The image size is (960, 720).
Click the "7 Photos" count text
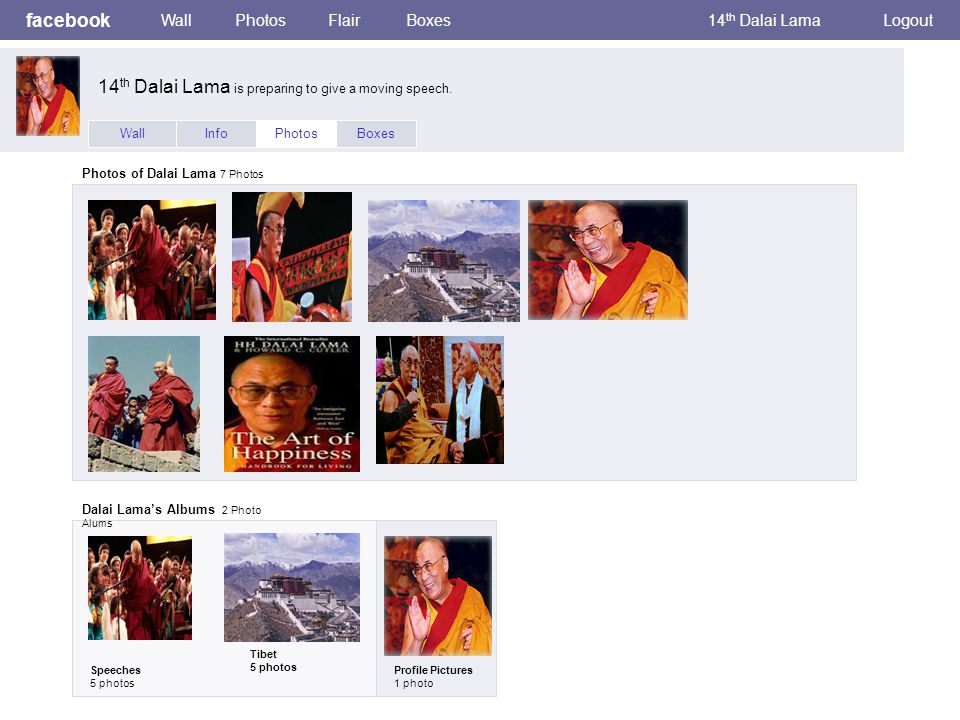[242, 174]
